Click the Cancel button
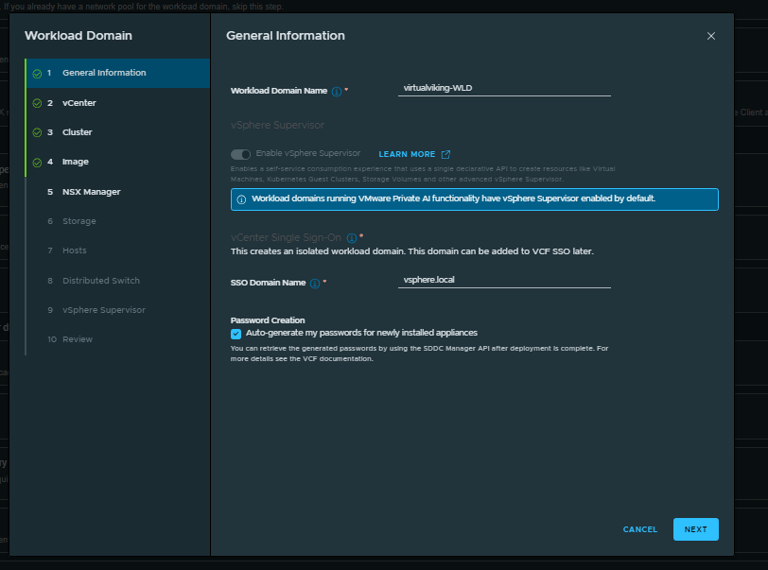The width and height of the screenshot is (768, 570). (640, 529)
